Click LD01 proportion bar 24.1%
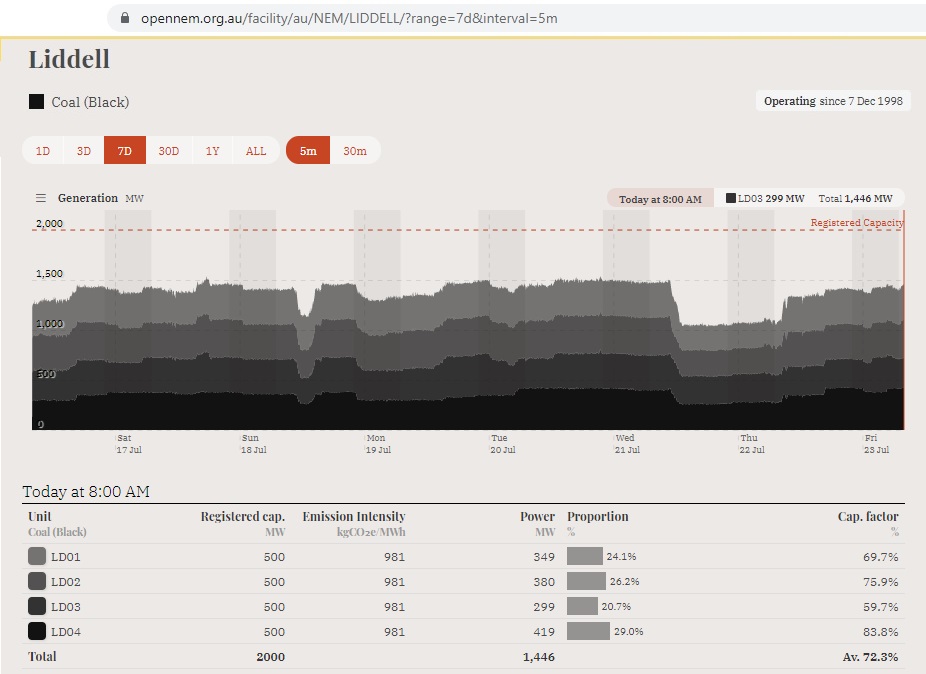Viewport: 926px width, 674px height. [585, 556]
